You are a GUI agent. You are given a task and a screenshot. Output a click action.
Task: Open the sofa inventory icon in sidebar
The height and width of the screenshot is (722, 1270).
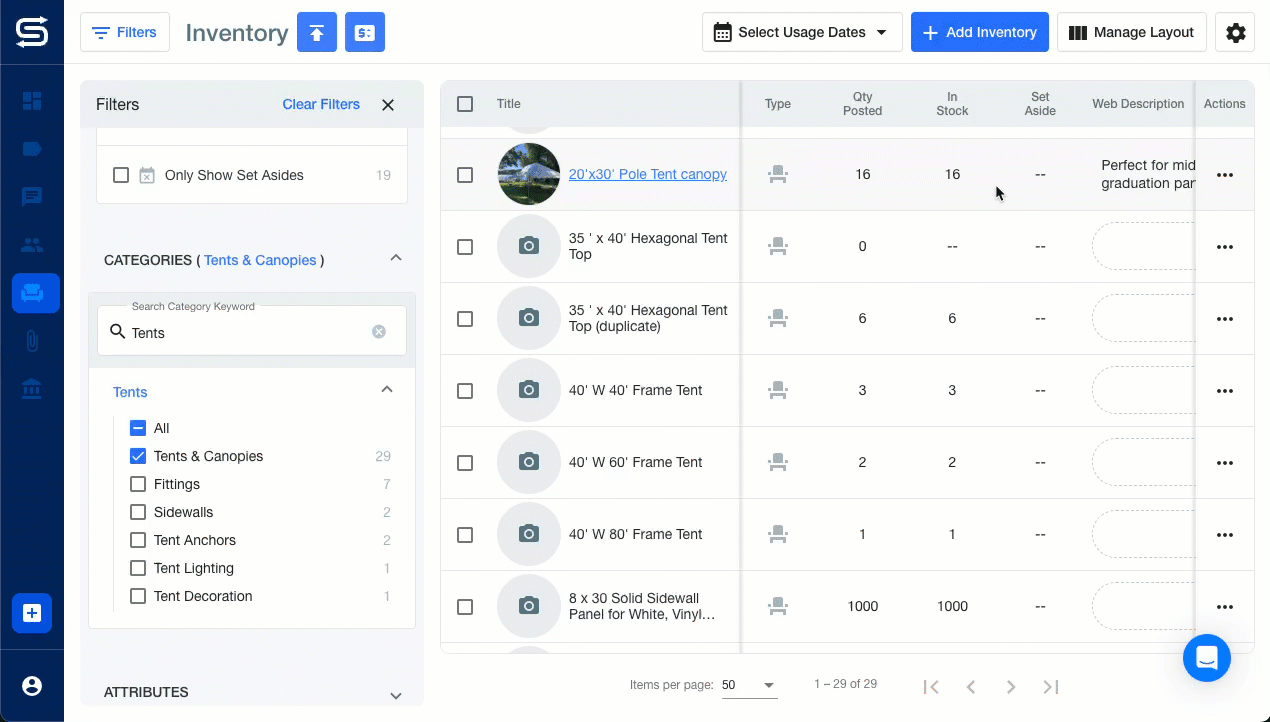(36, 293)
